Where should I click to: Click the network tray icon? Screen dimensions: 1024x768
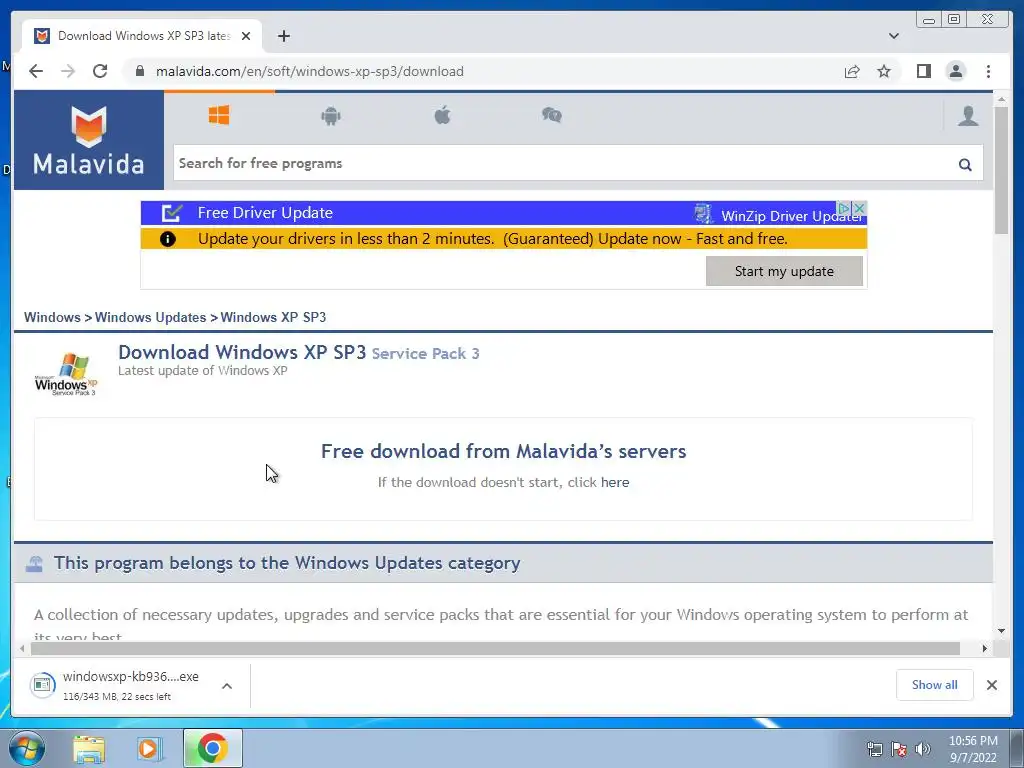click(874, 749)
